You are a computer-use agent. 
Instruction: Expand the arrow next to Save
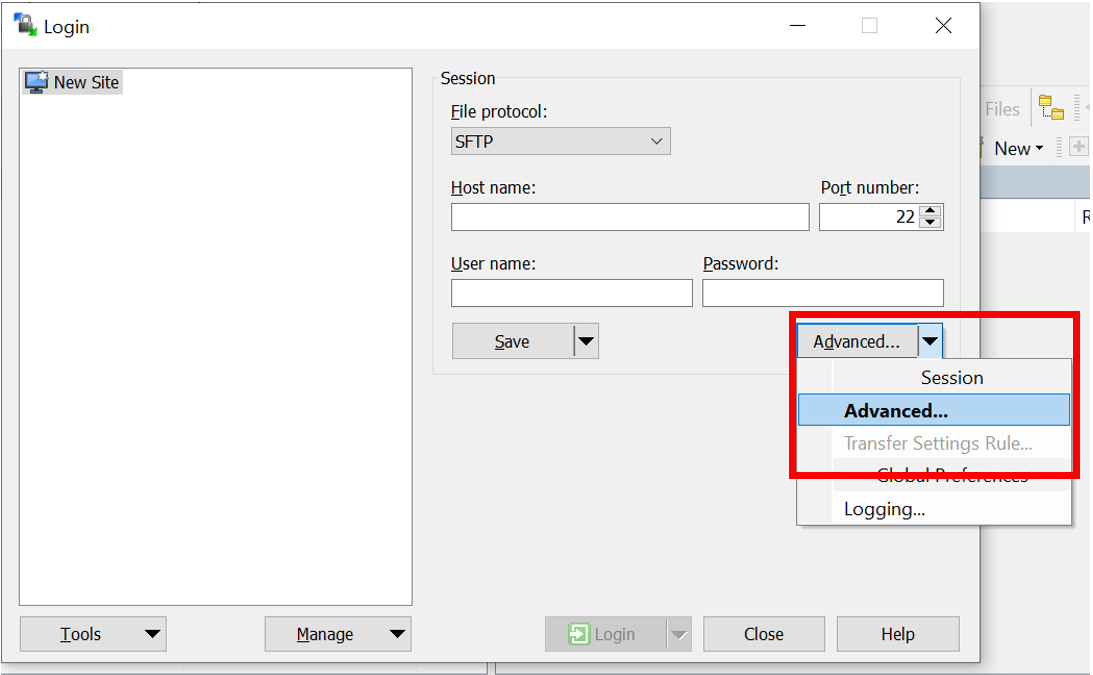tap(586, 342)
